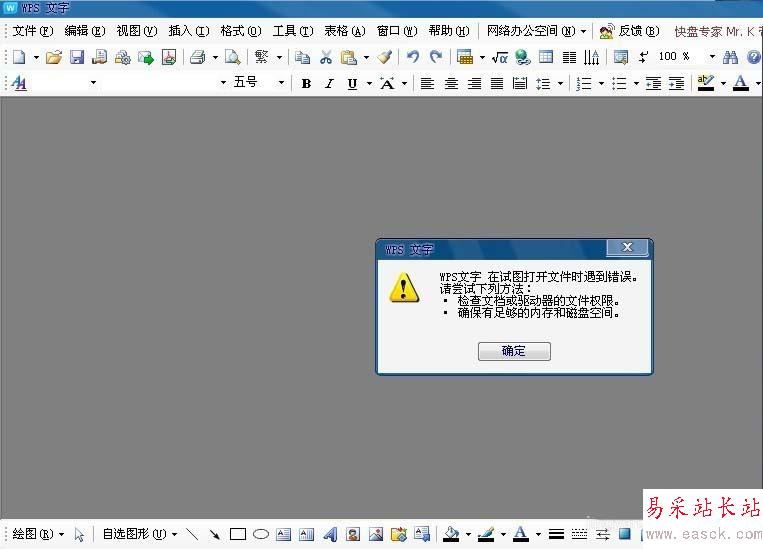Toggle italic formatting
Viewport: 763px width, 549px height.
329,84
